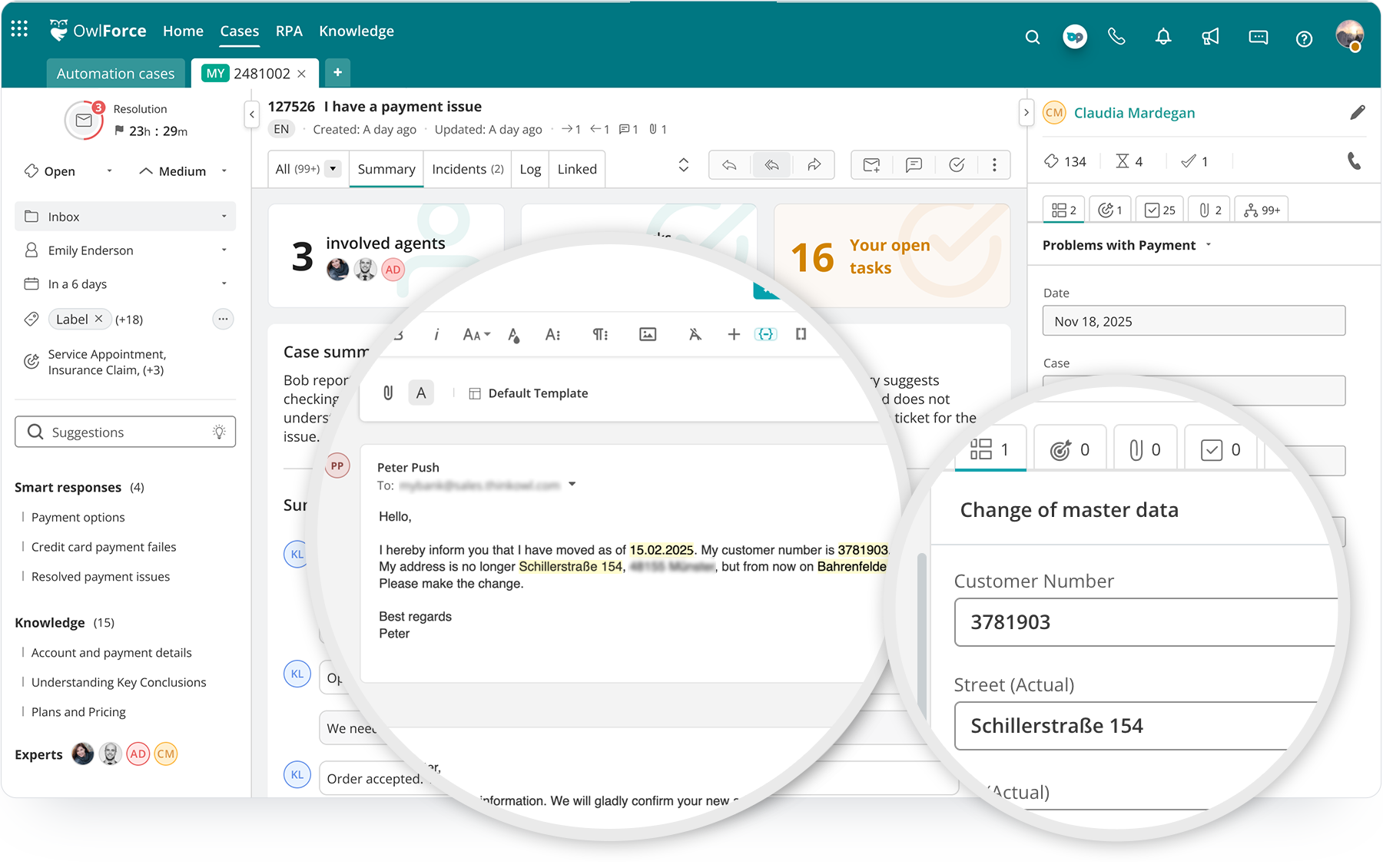
Task: Open the Knowledge menu in top navigation
Action: click(357, 31)
